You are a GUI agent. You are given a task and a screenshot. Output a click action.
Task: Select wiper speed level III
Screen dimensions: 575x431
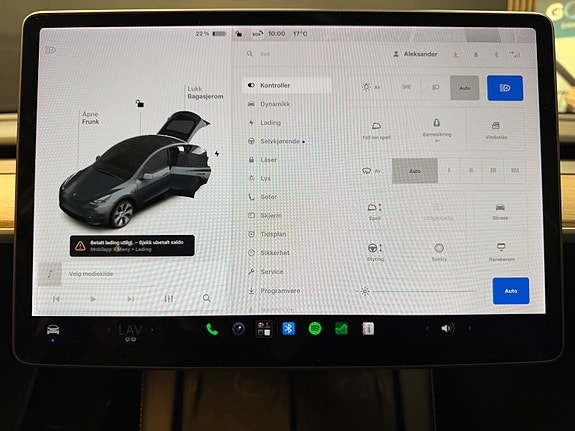493,171
